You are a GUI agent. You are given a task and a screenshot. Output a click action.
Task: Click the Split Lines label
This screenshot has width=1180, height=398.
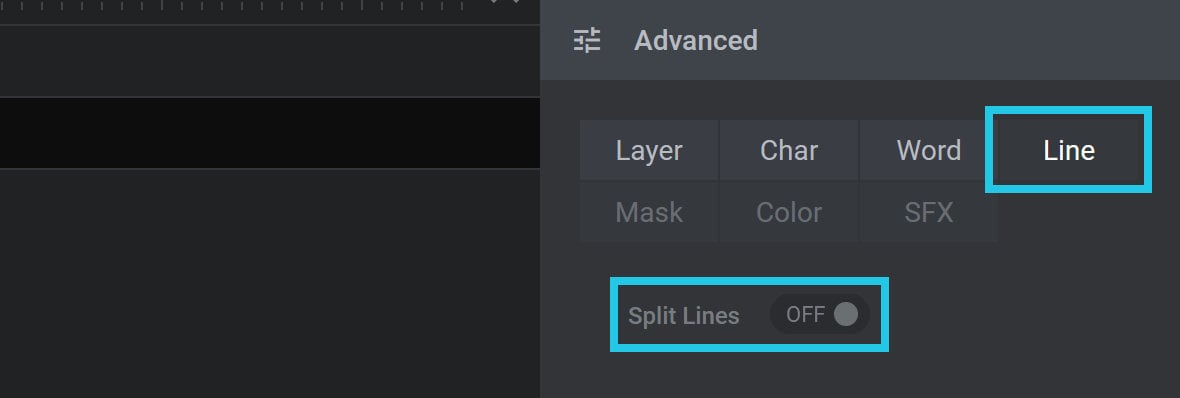point(684,315)
